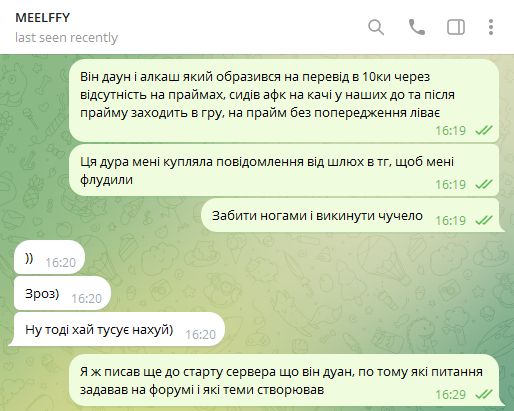Click the checkmarks on the "флудили" message
514x411 pixels.
coord(484,184)
